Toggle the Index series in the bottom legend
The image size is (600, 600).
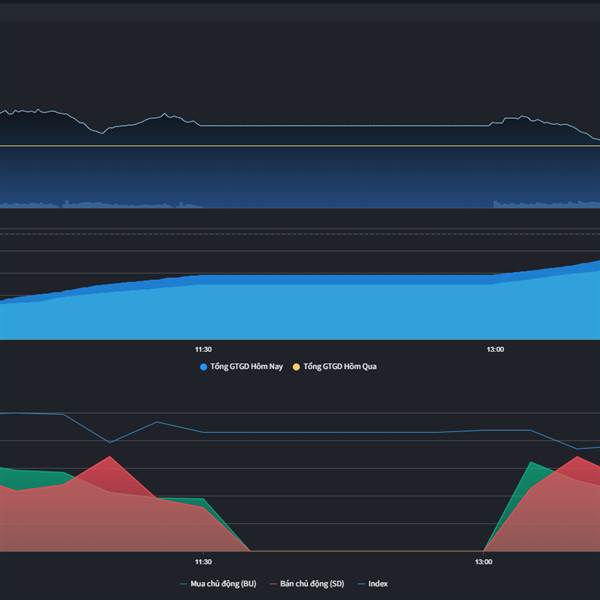378,584
